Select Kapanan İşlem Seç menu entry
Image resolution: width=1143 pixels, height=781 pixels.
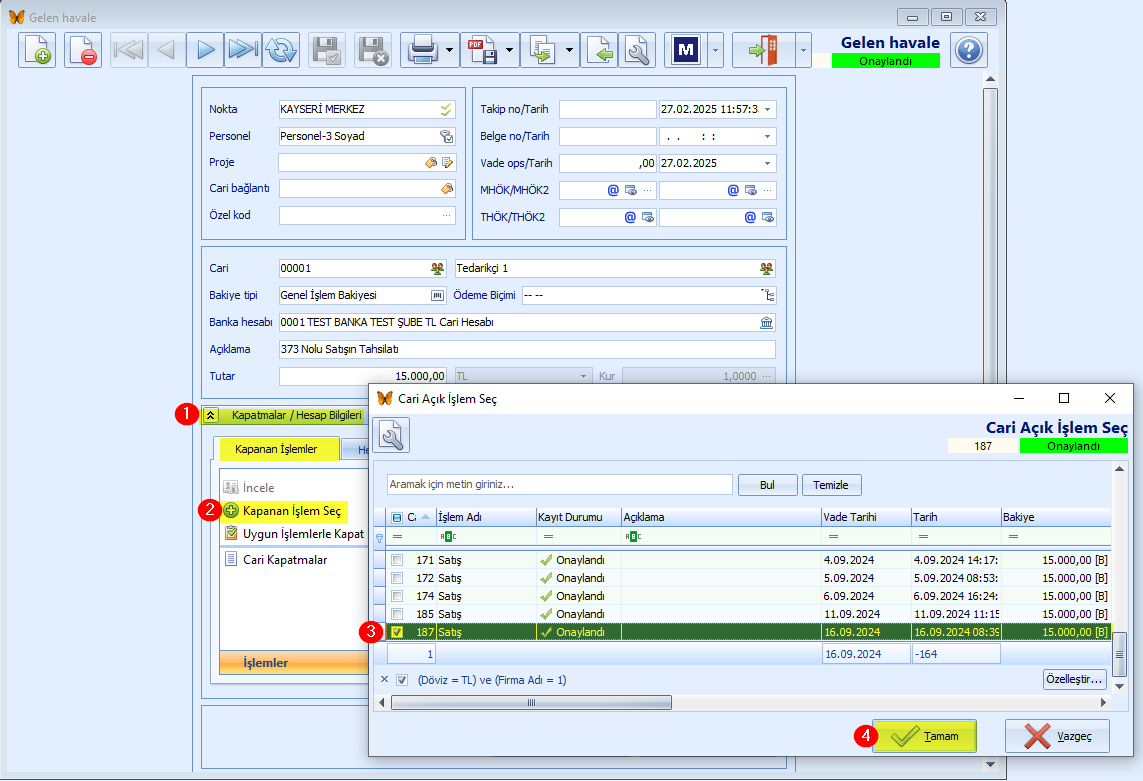point(292,510)
